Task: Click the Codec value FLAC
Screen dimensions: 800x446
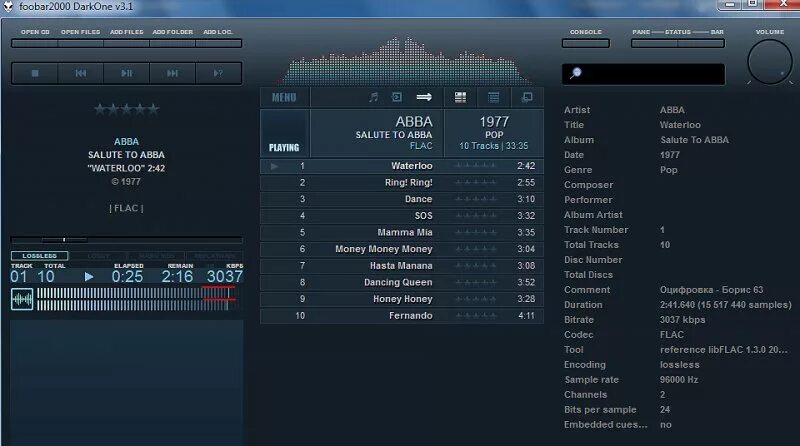Action: point(671,335)
